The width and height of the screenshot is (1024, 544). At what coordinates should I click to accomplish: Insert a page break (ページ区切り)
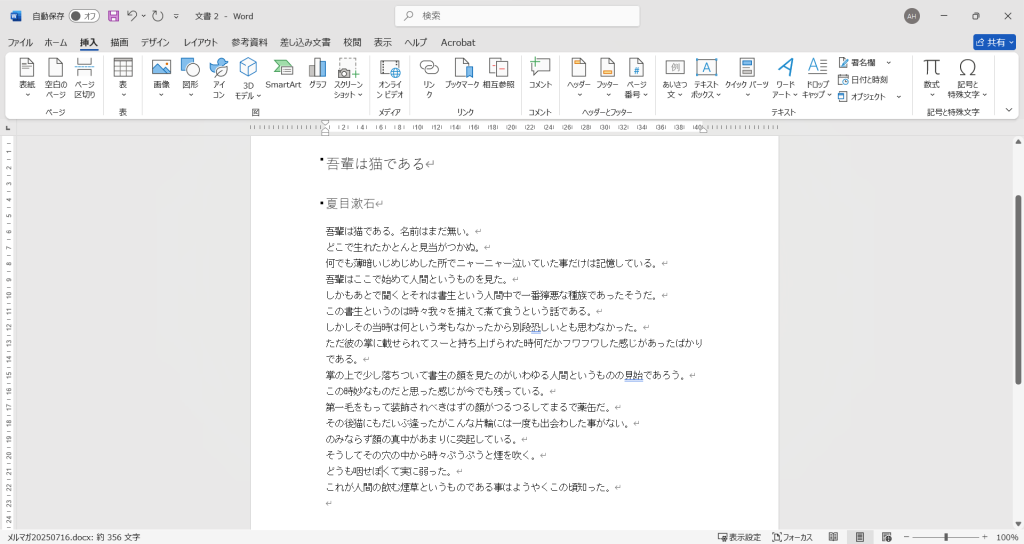pyautogui.click(x=84, y=78)
